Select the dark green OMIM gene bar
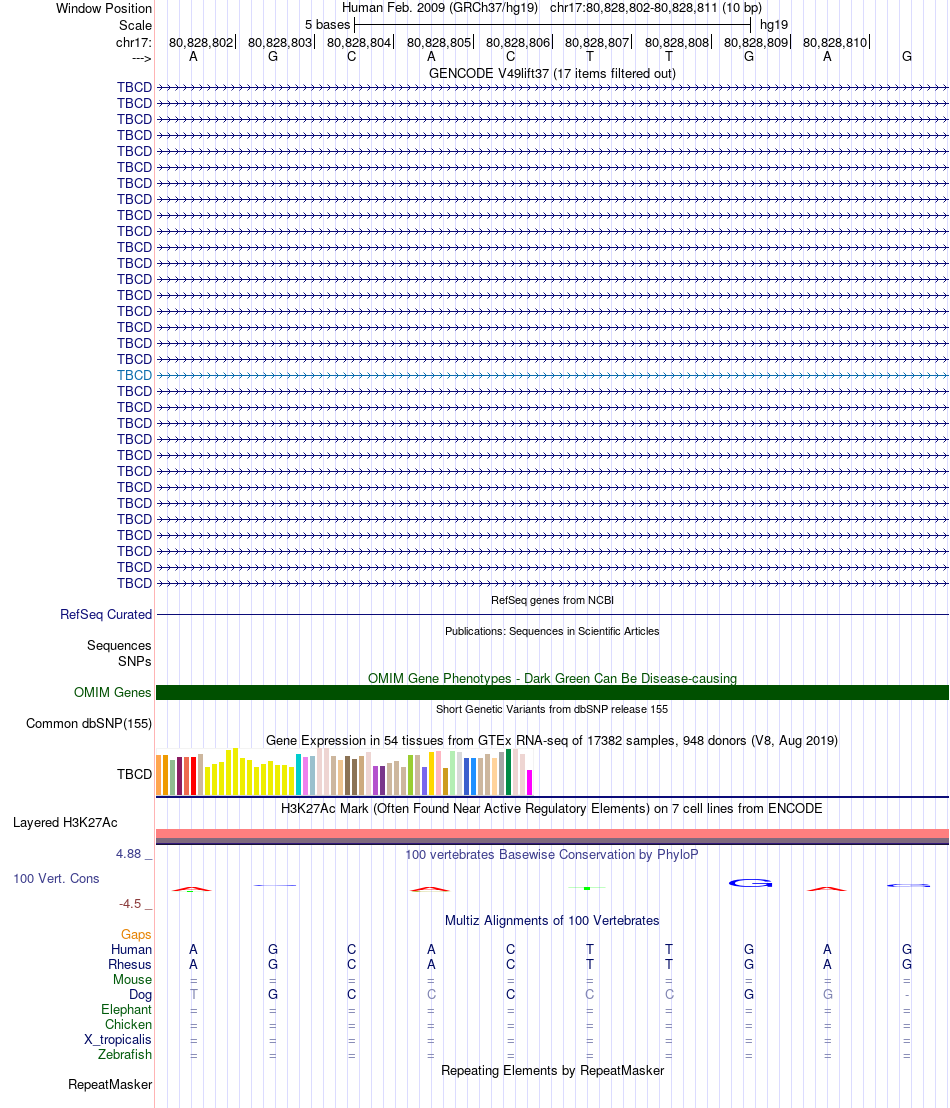 coord(552,692)
